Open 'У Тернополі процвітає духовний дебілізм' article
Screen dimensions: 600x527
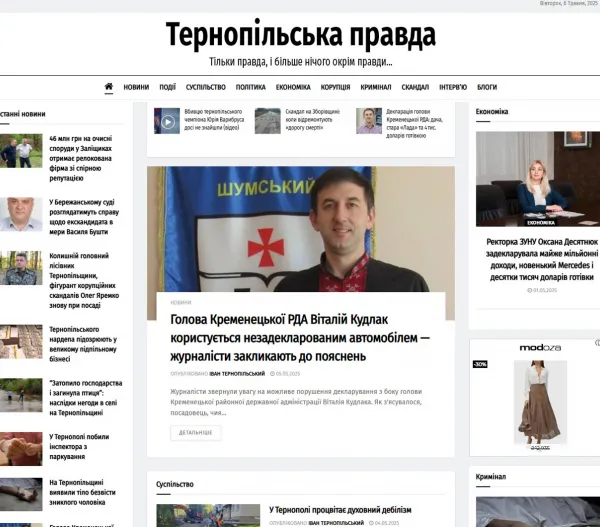point(340,510)
